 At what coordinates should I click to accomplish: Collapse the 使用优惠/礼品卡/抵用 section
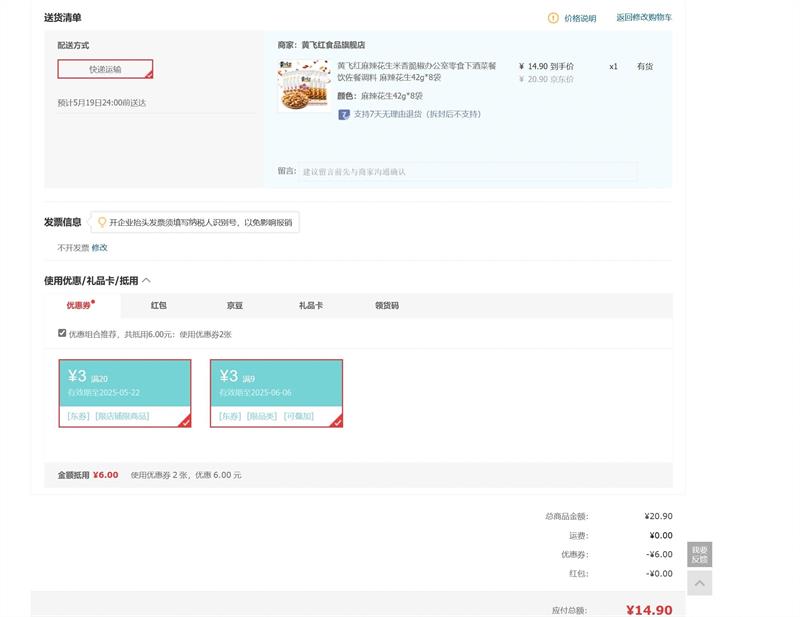[x=147, y=281]
